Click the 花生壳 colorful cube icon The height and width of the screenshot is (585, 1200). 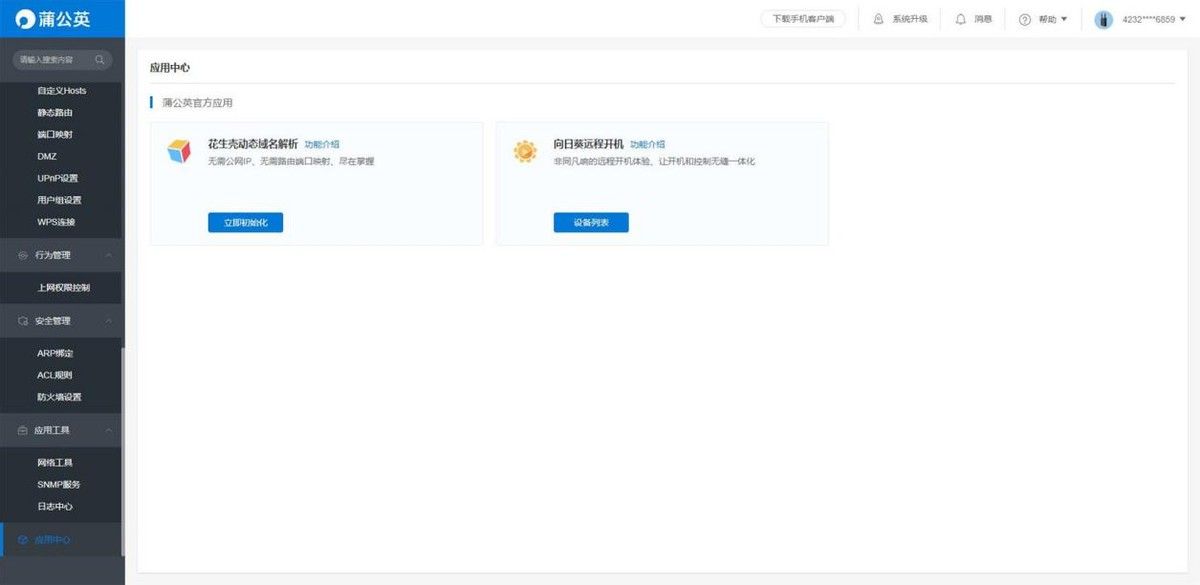click(x=178, y=151)
